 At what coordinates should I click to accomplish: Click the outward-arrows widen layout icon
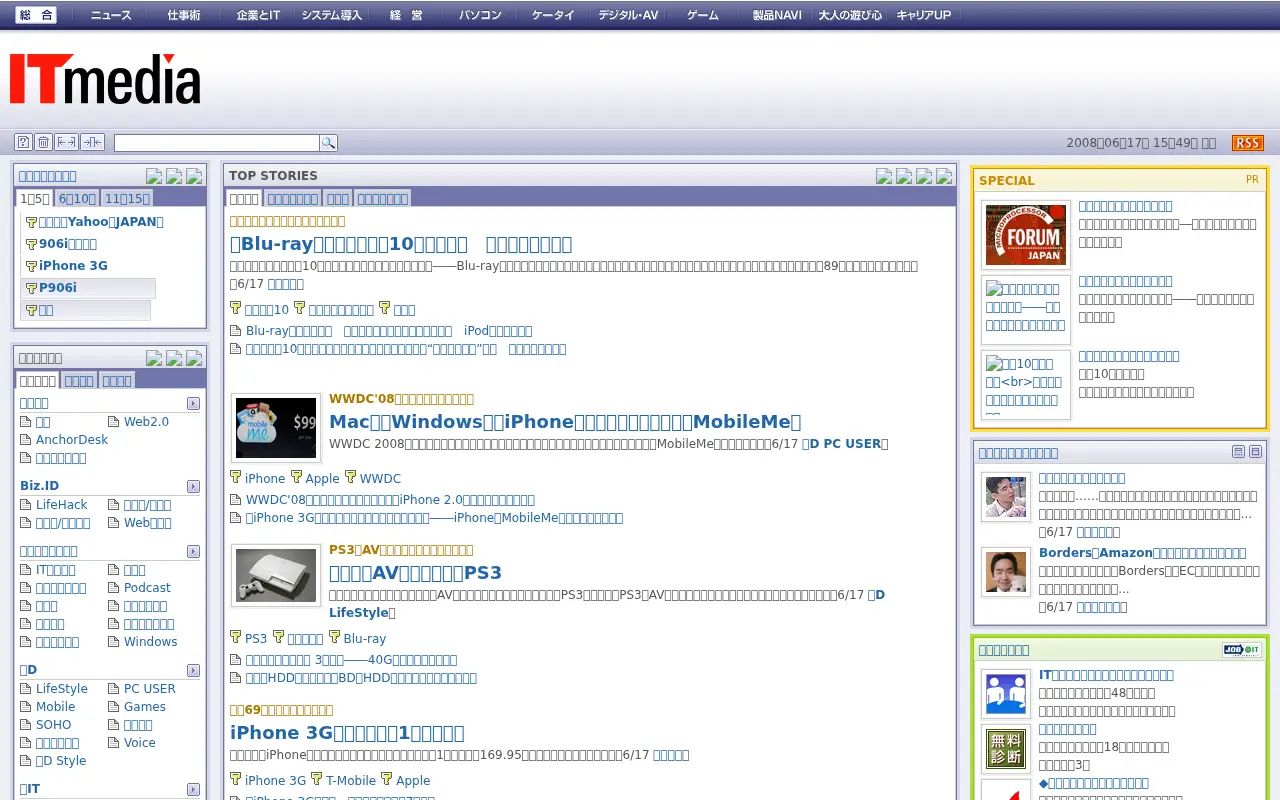[x=67, y=142]
